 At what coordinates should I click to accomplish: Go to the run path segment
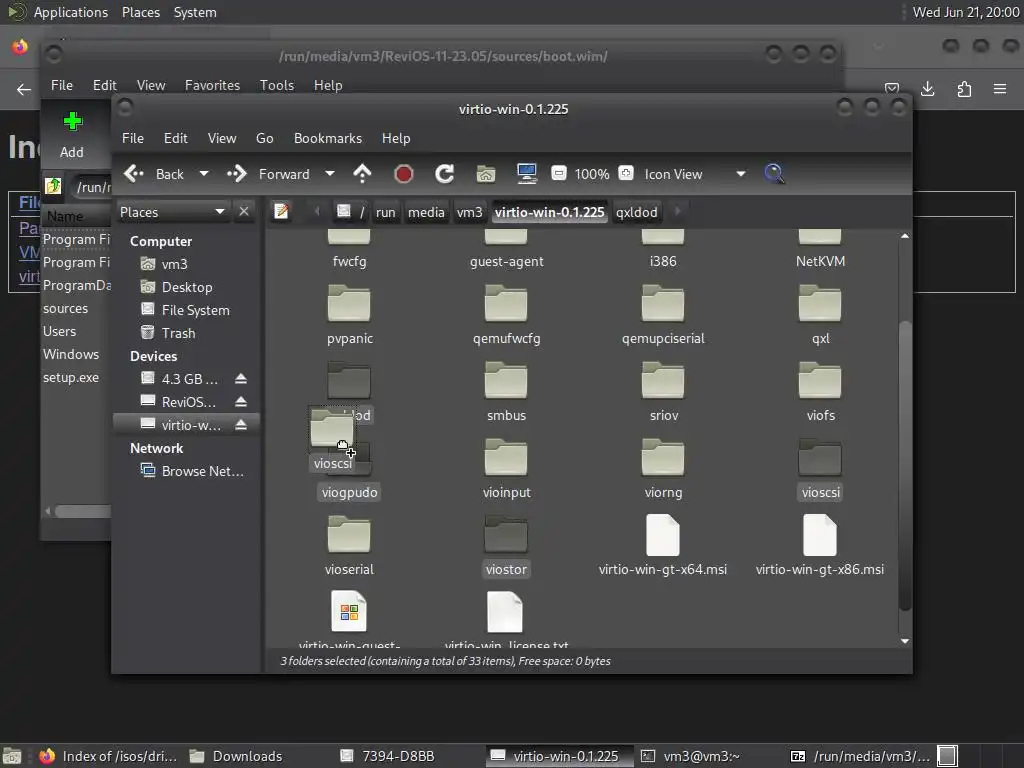[385, 212]
